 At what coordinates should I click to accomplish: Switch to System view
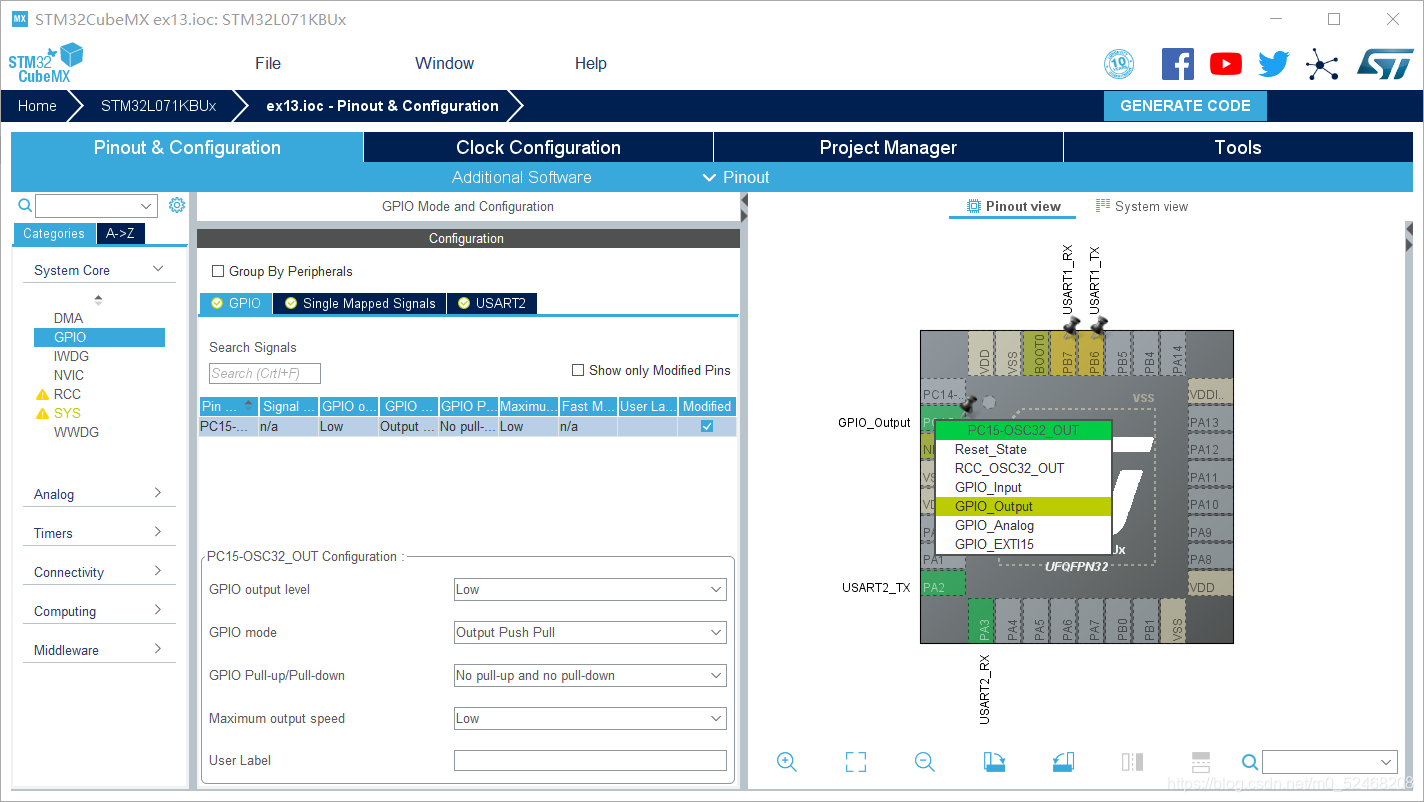(1142, 206)
